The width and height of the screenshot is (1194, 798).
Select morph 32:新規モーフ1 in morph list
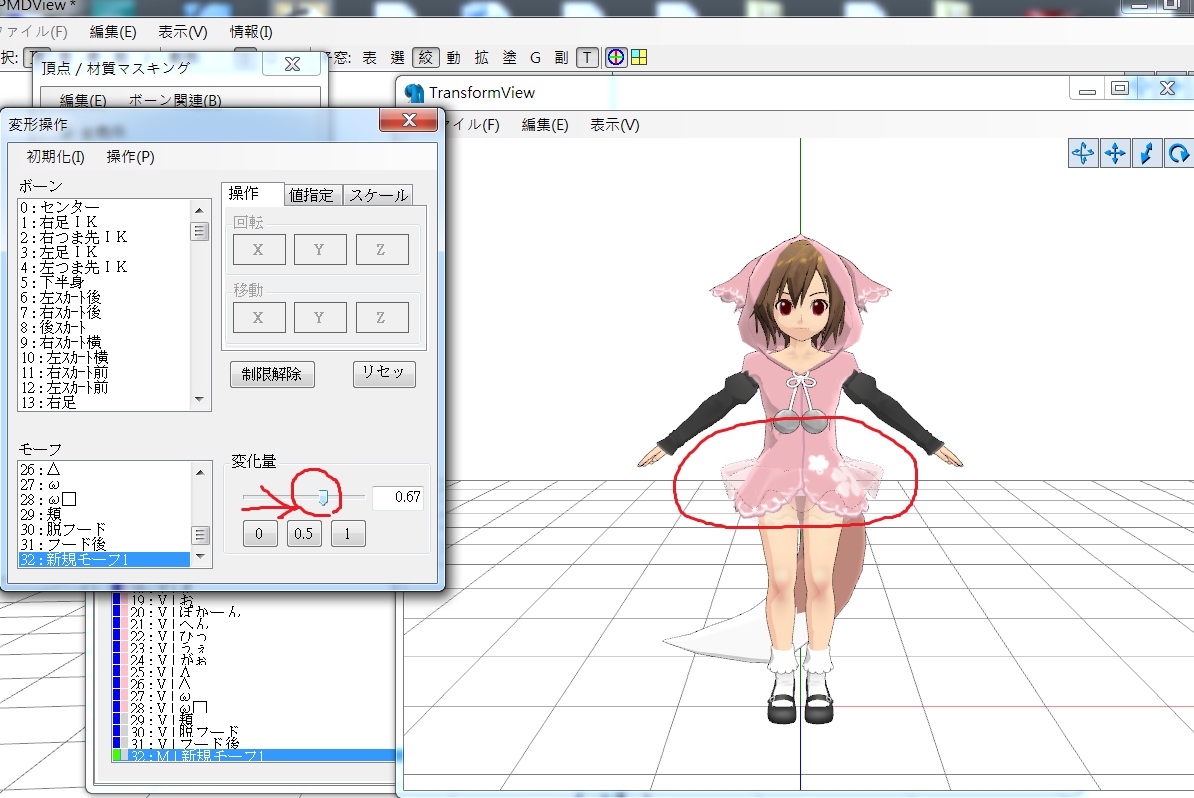[x=104, y=559]
